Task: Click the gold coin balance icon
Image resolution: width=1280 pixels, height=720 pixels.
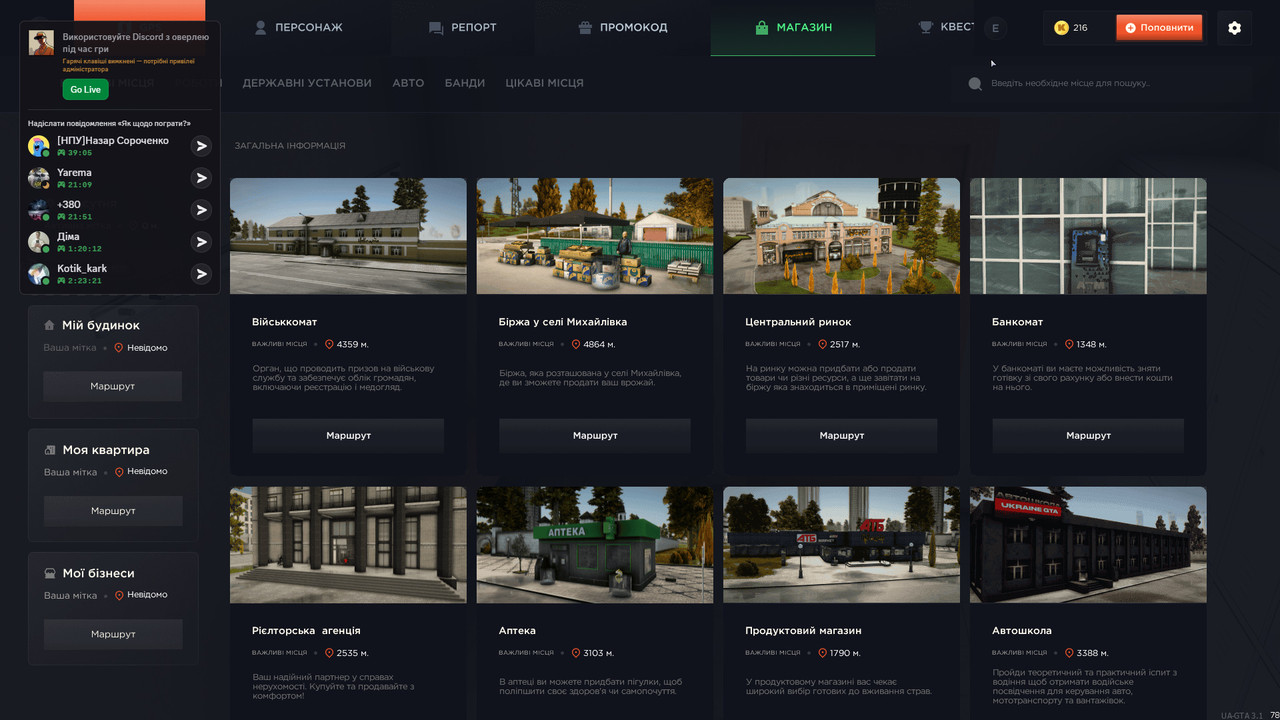Action: 1061,28
